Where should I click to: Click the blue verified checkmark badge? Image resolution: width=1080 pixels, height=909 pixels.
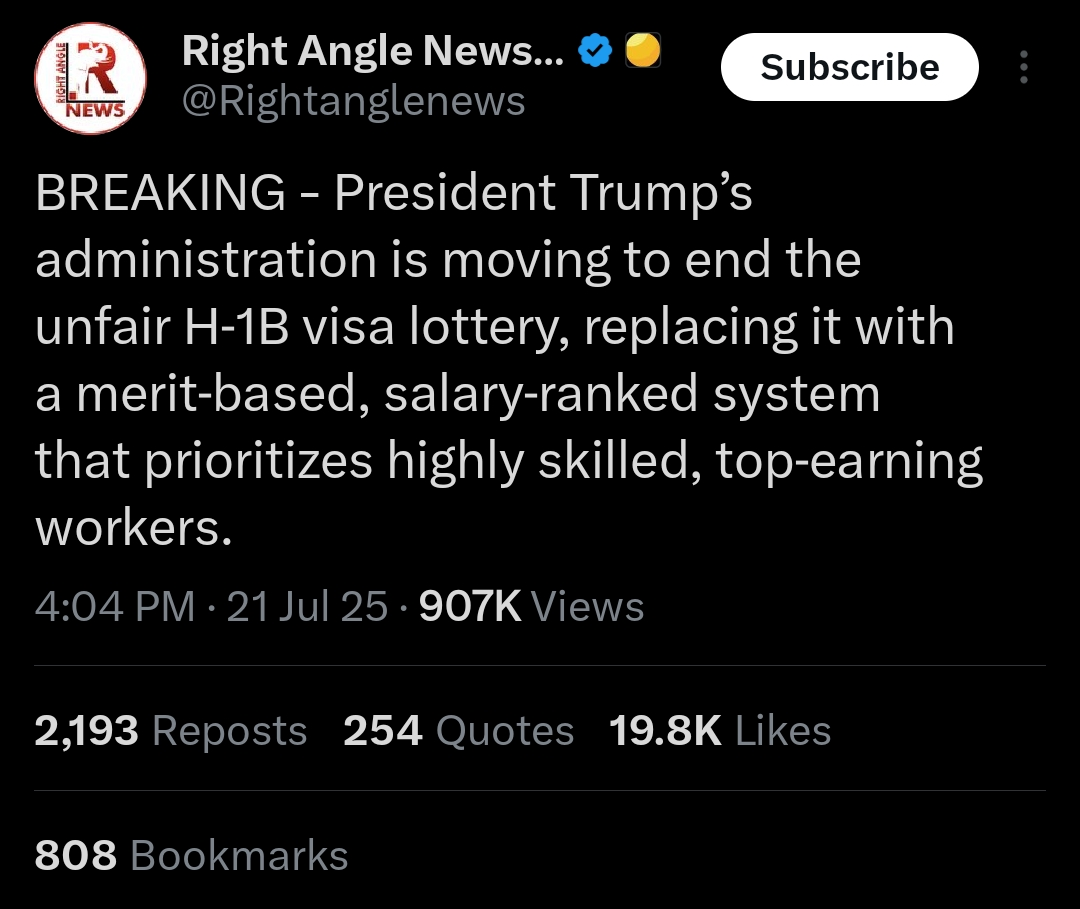click(x=595, y=50)
